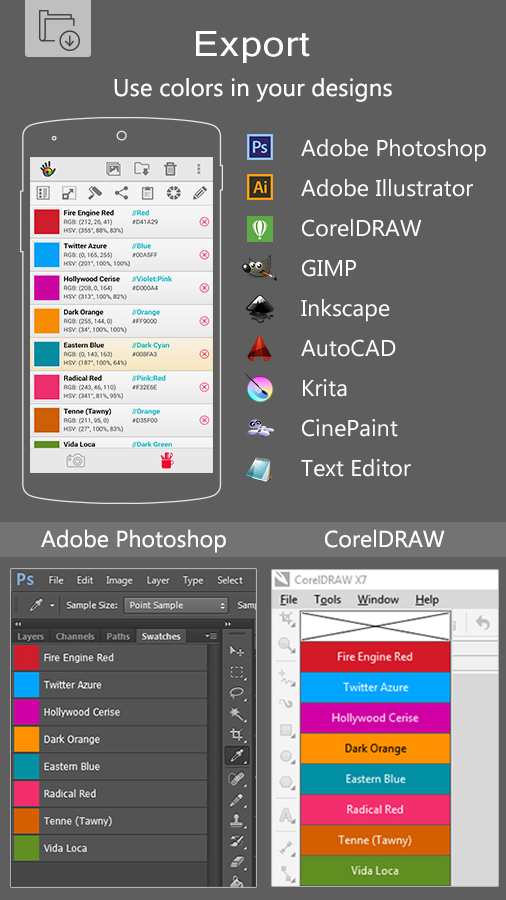Screen dimensions: 506x900
Task: Click the no-color box in CorelDRAW palette
Action: coord(375,626)
